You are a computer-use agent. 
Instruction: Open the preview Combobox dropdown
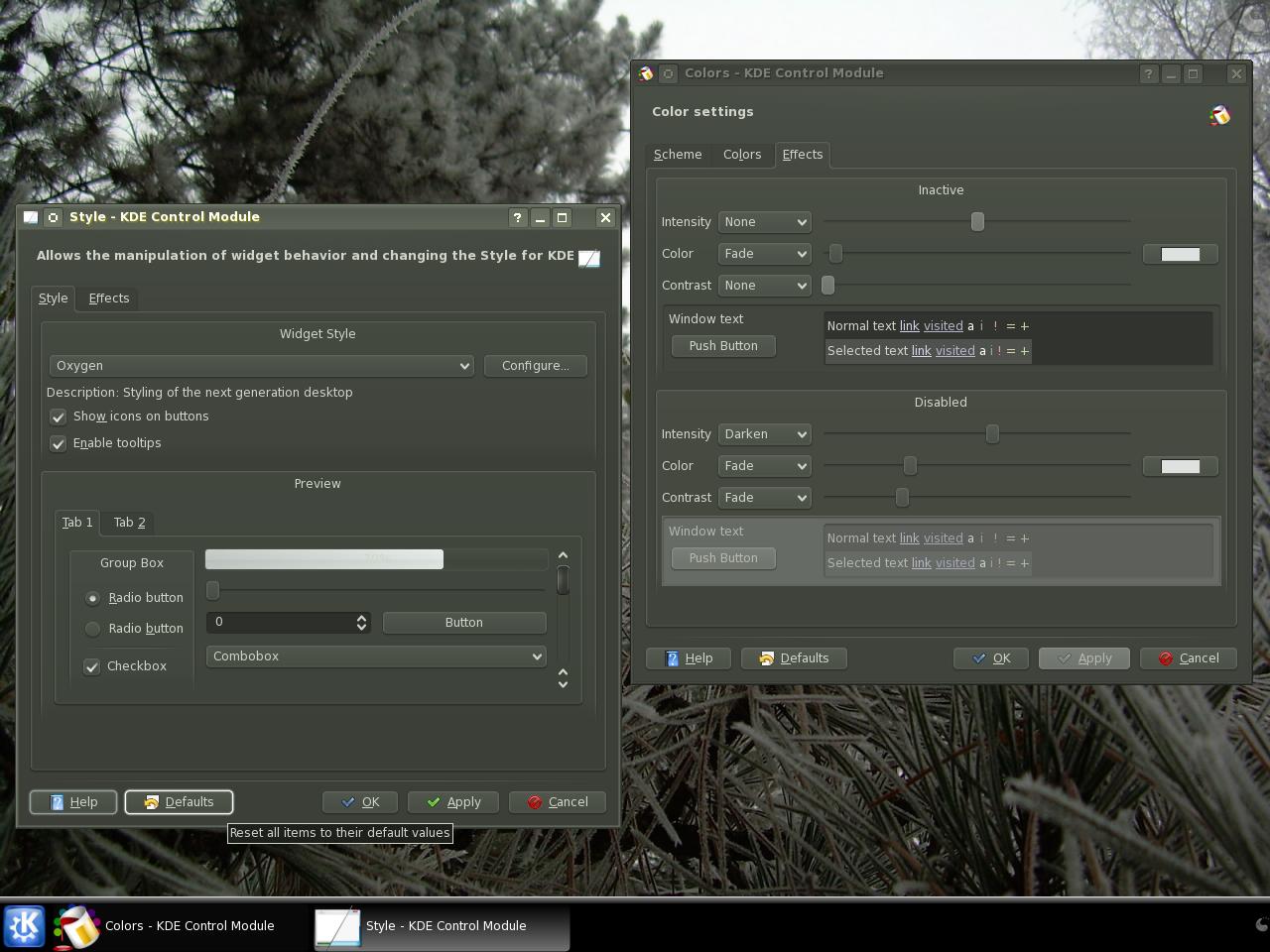[x=376, y=656]
